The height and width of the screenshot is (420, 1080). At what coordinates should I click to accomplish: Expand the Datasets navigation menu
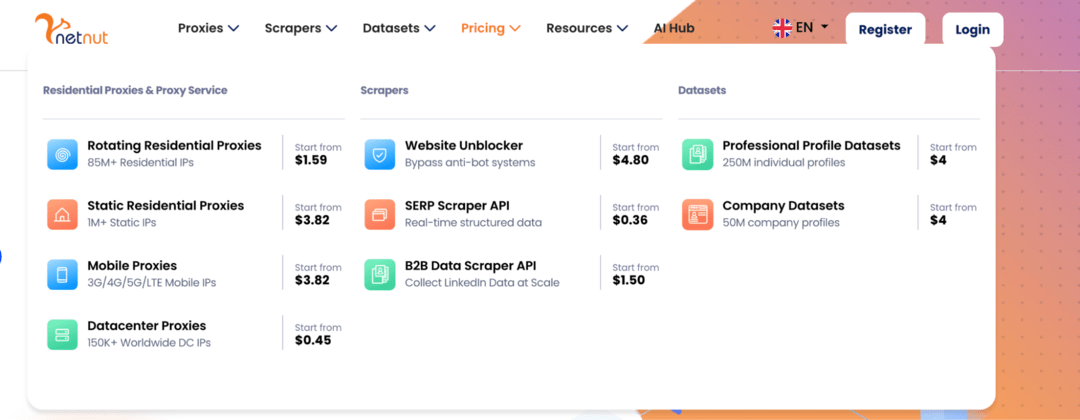pyautogui.click(x=399, y=28)
